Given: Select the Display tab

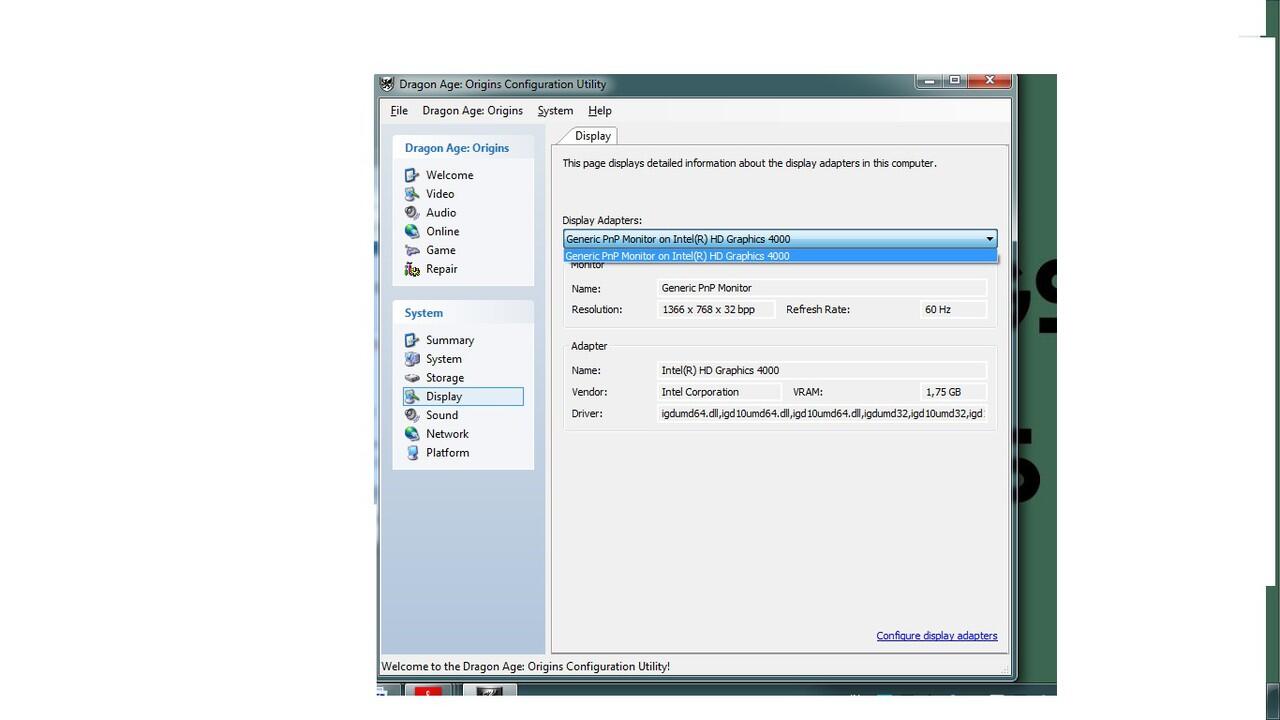Looking at the screenshot, I should pos(592,136).
